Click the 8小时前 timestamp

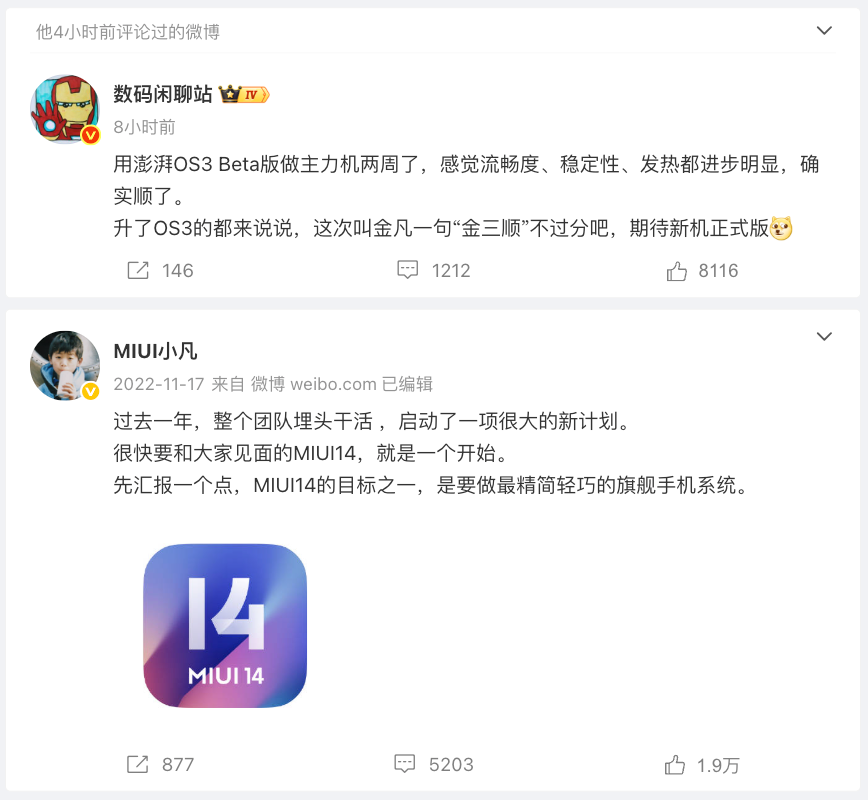coord(144,127)
